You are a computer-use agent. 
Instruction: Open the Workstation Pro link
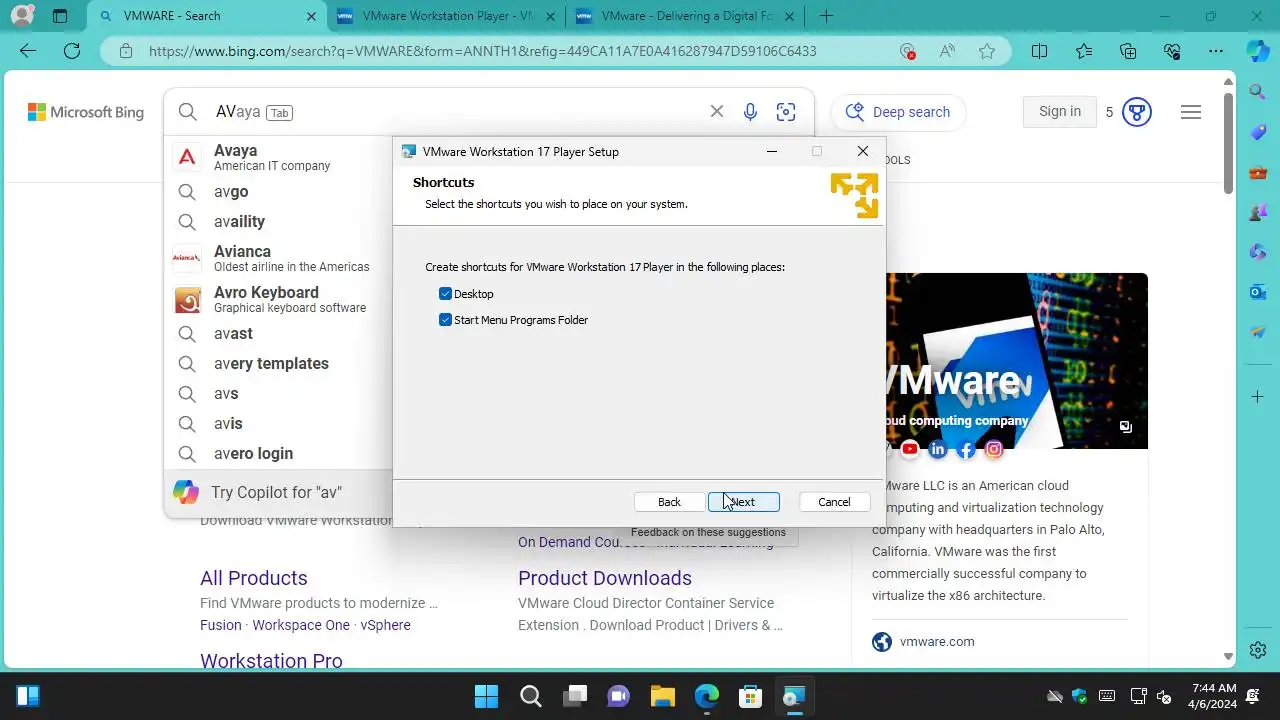point(271,661)
